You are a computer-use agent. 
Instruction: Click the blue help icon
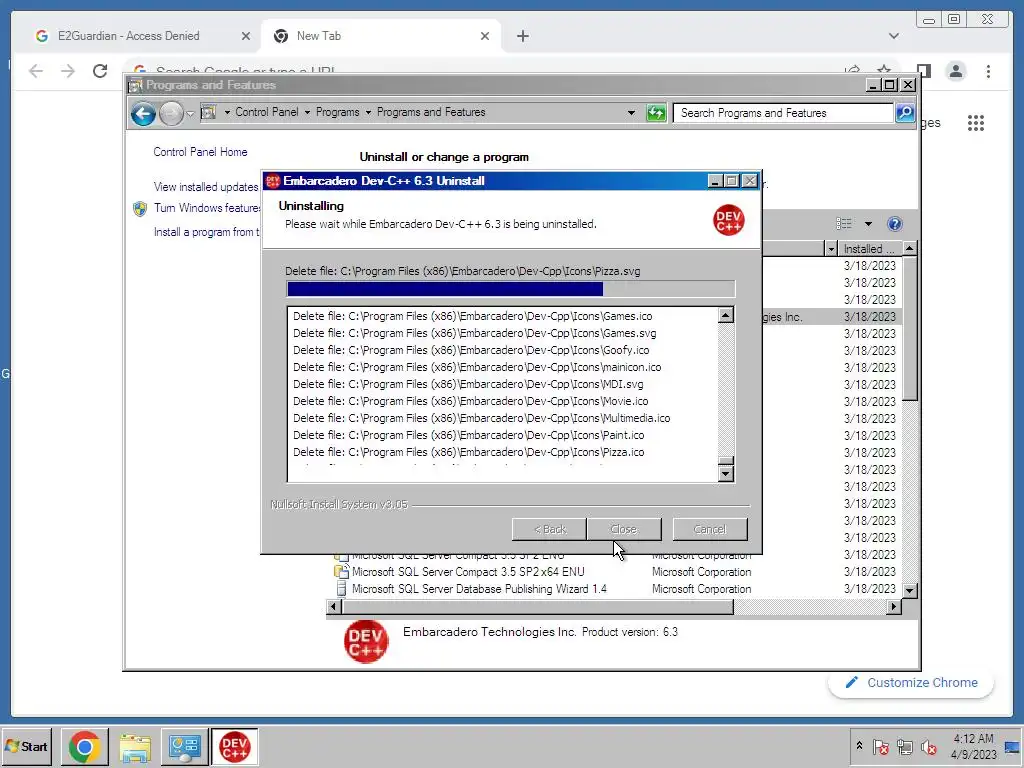(895, 224)
